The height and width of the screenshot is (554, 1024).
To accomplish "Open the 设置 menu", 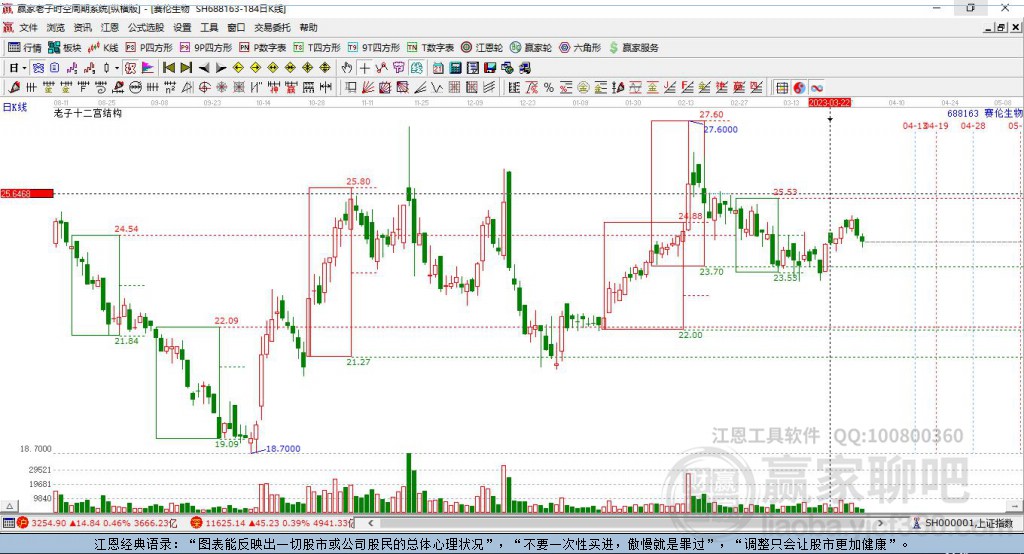I will [182, 27].
